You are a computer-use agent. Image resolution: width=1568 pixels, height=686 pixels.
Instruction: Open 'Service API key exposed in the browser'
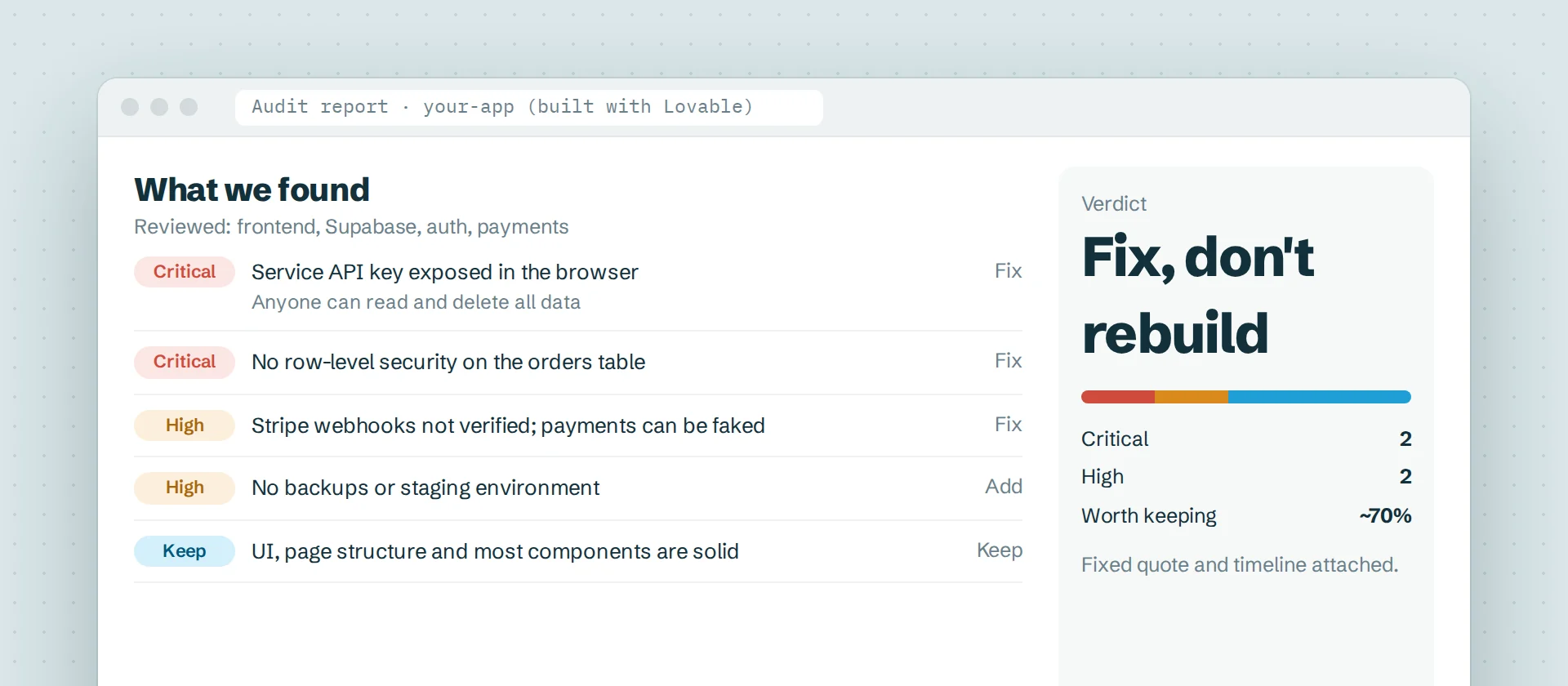click(x=445, y=272)
